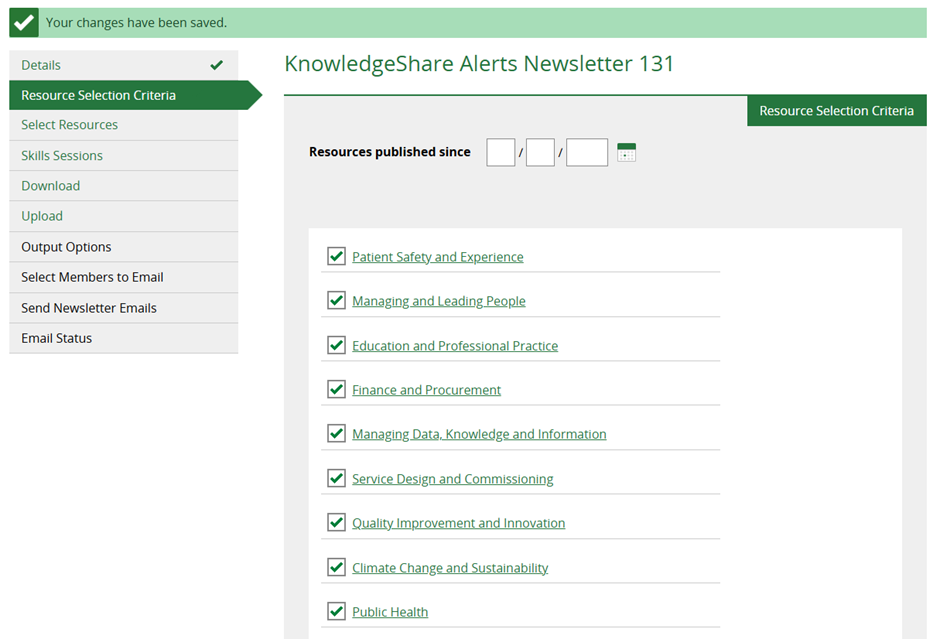Toggle Education and Professional Practice checkbox
The width and height of the screenshot is (940, 639).
click(336, 345)
